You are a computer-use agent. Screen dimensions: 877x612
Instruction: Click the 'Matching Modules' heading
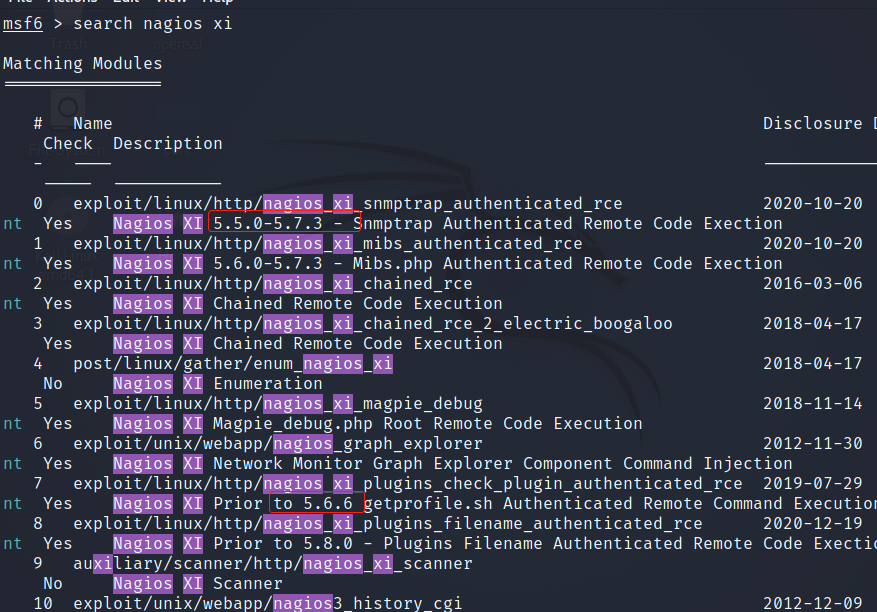tap(83, 63)
